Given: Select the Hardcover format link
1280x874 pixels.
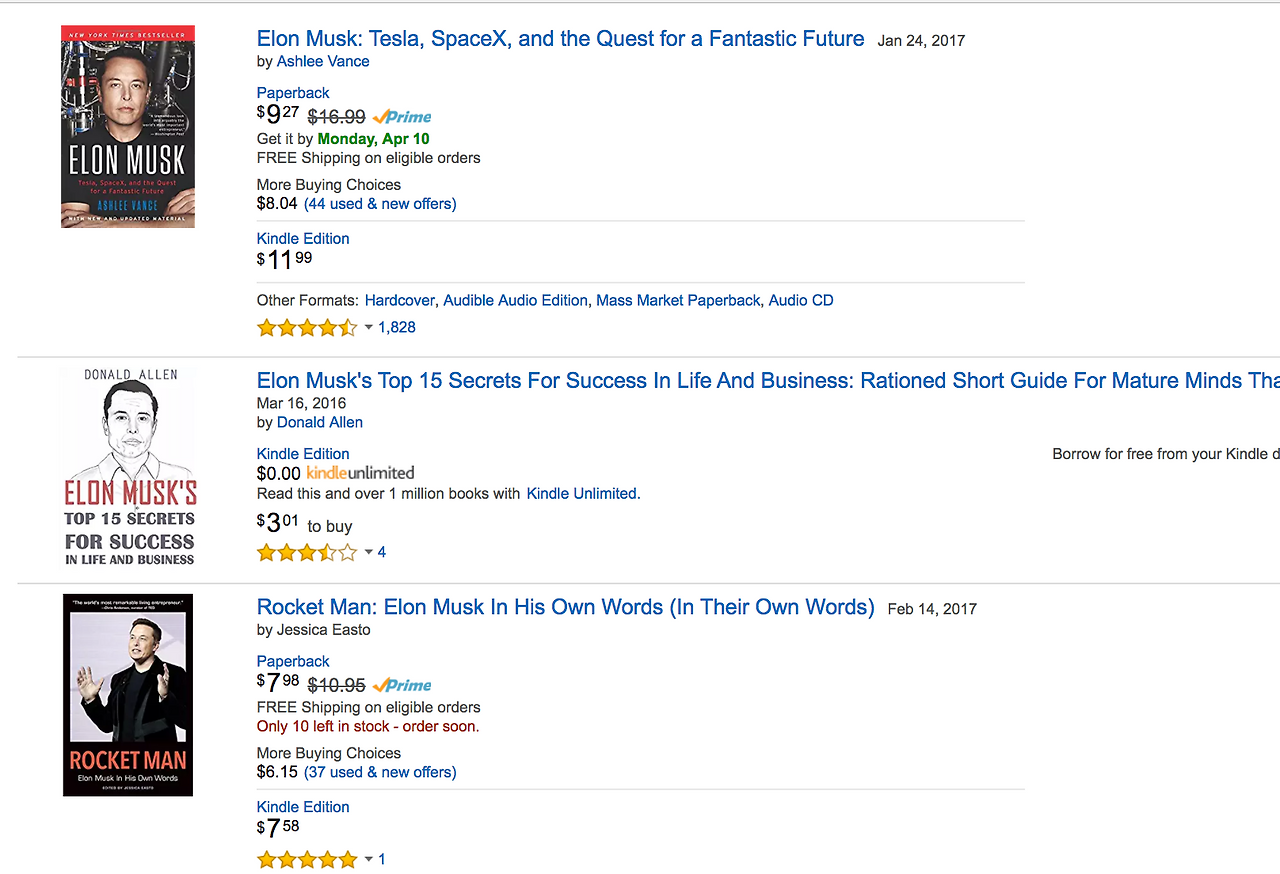Looking at the screenshot, I should pyautogui.click(x=400, y=300).
